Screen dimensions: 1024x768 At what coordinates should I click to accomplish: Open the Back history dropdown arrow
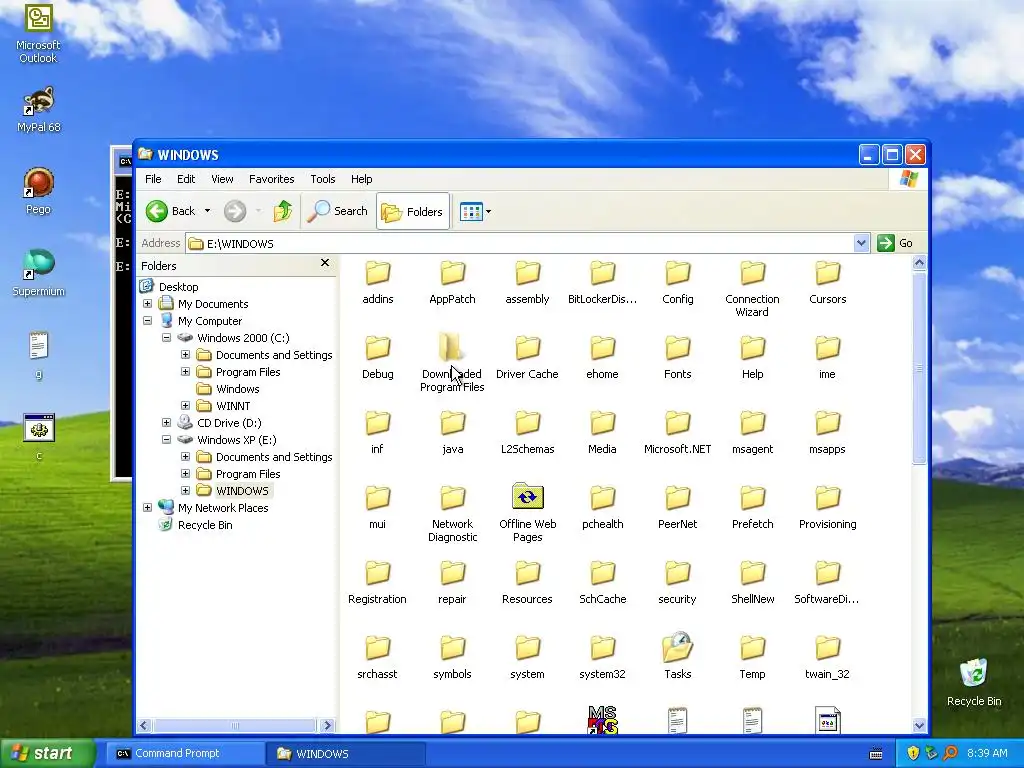click(x=207, y=211)
